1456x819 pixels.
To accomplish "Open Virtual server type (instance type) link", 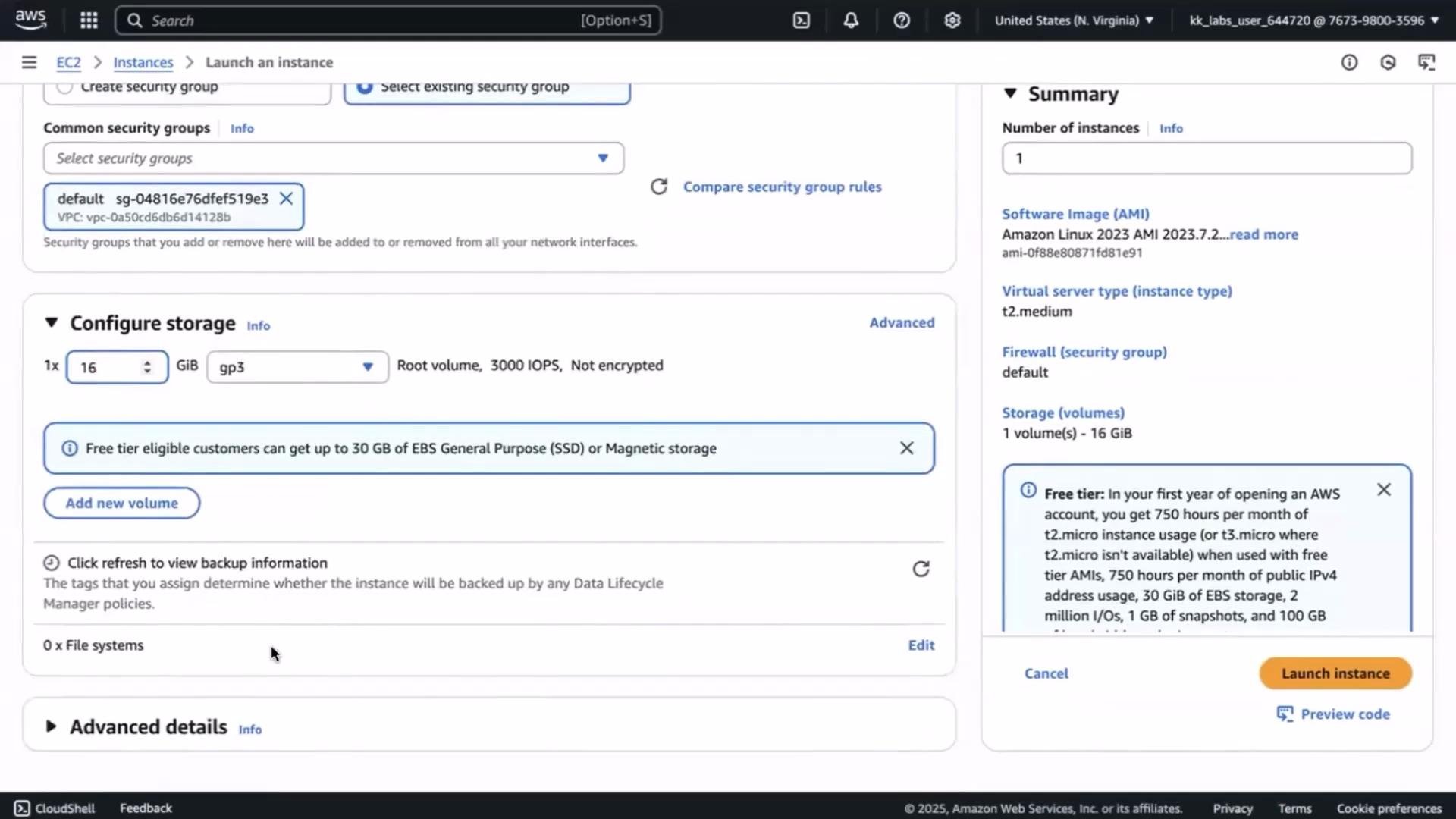I will tap(1117, 291).
